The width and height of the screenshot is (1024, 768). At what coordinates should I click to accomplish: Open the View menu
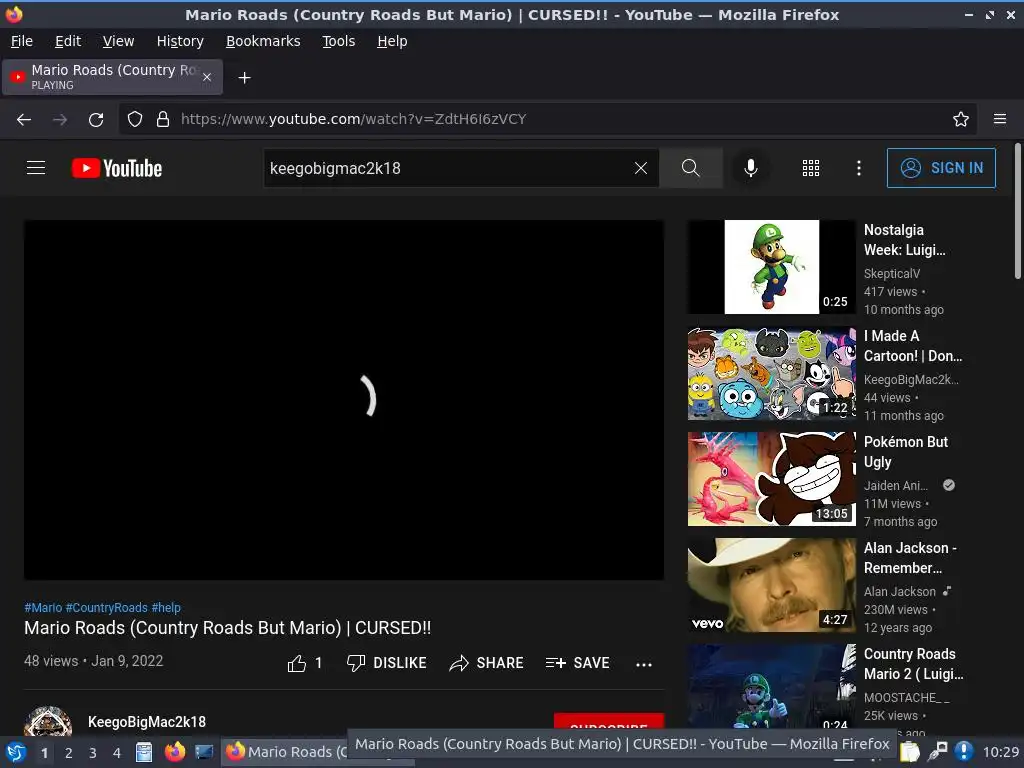(118, 41)
